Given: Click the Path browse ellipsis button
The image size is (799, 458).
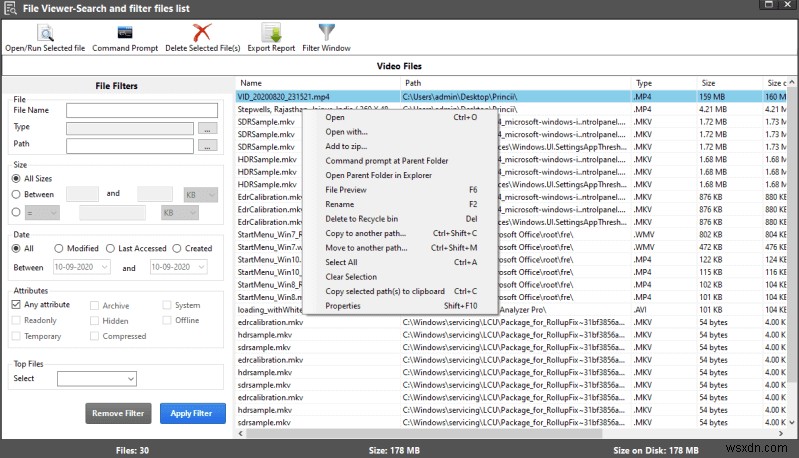Looking at the screenshot, I should click(207, 144).
